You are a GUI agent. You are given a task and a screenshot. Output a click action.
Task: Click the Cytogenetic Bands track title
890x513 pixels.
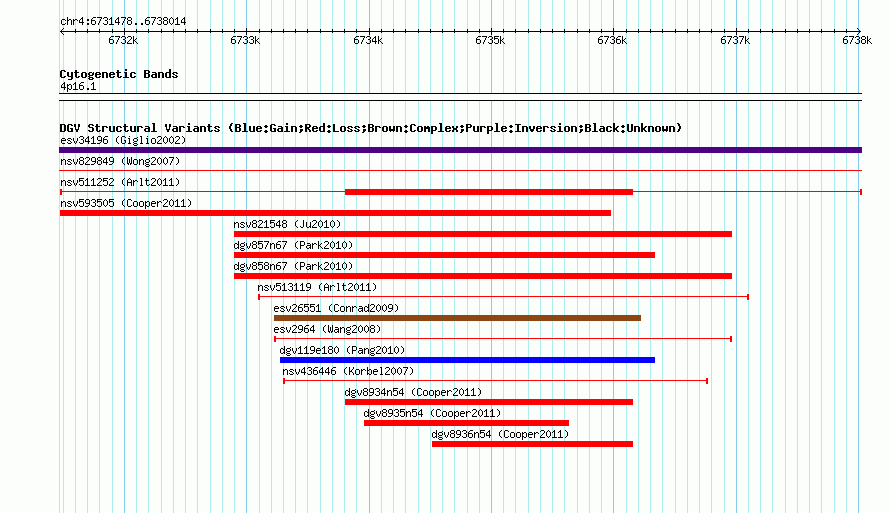pos(119,74)
